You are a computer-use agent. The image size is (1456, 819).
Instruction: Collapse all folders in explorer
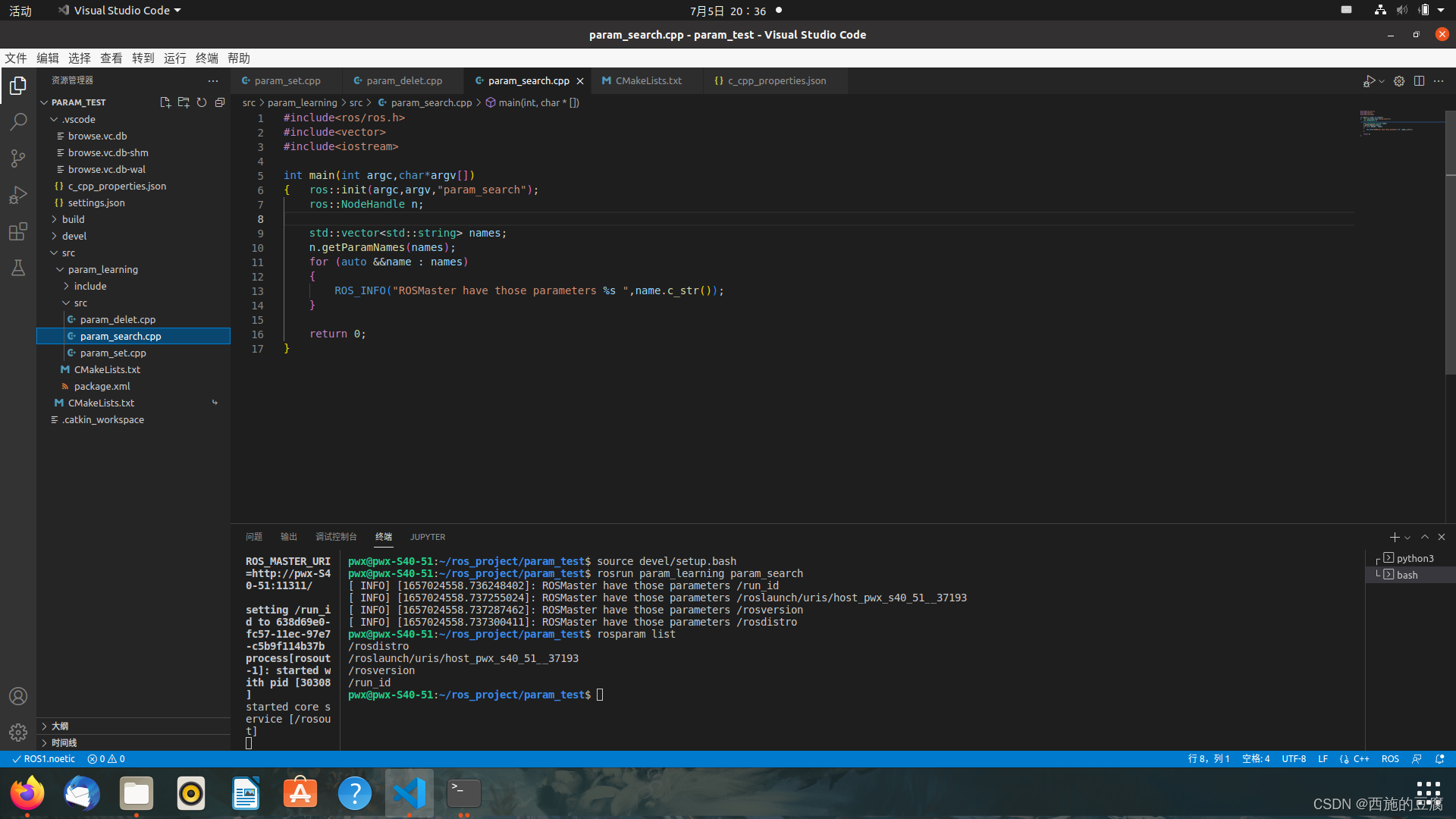220,102
